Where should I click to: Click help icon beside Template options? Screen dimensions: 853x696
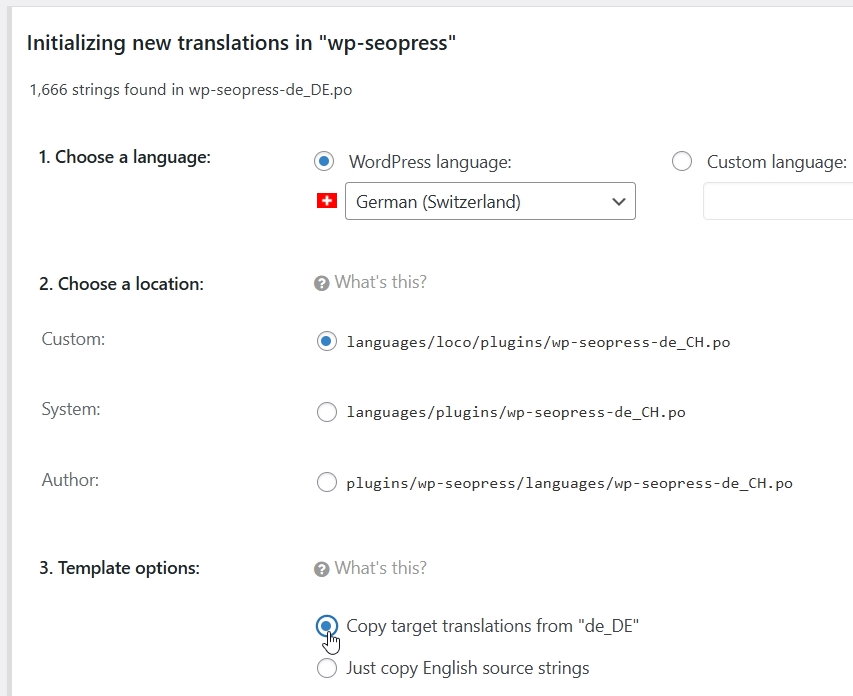point(321,569)
